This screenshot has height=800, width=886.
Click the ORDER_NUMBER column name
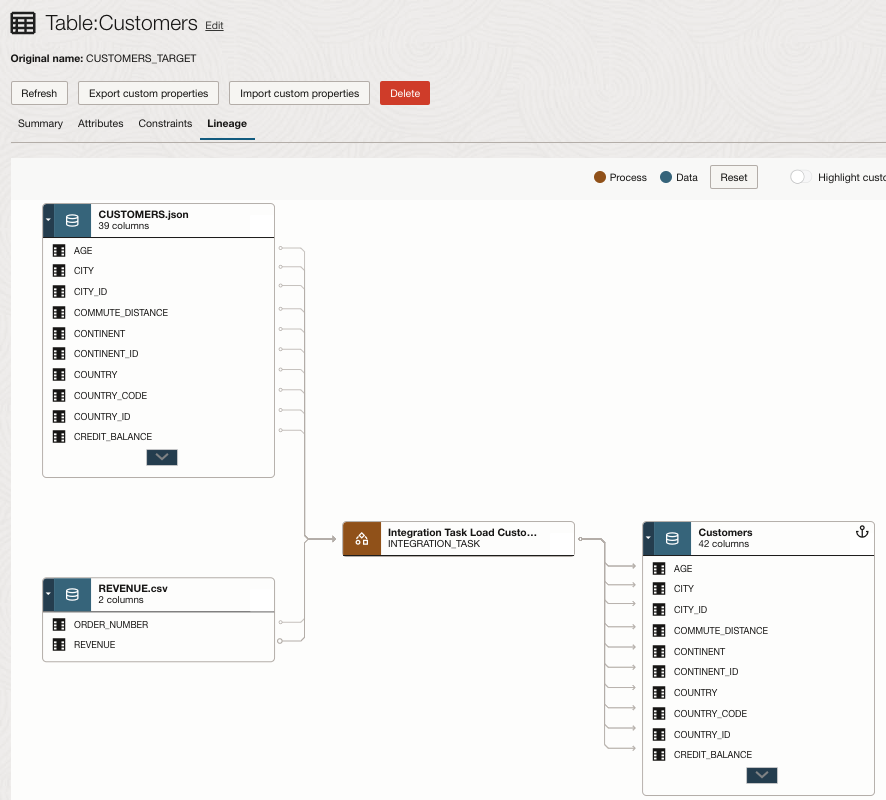point(111,624)
